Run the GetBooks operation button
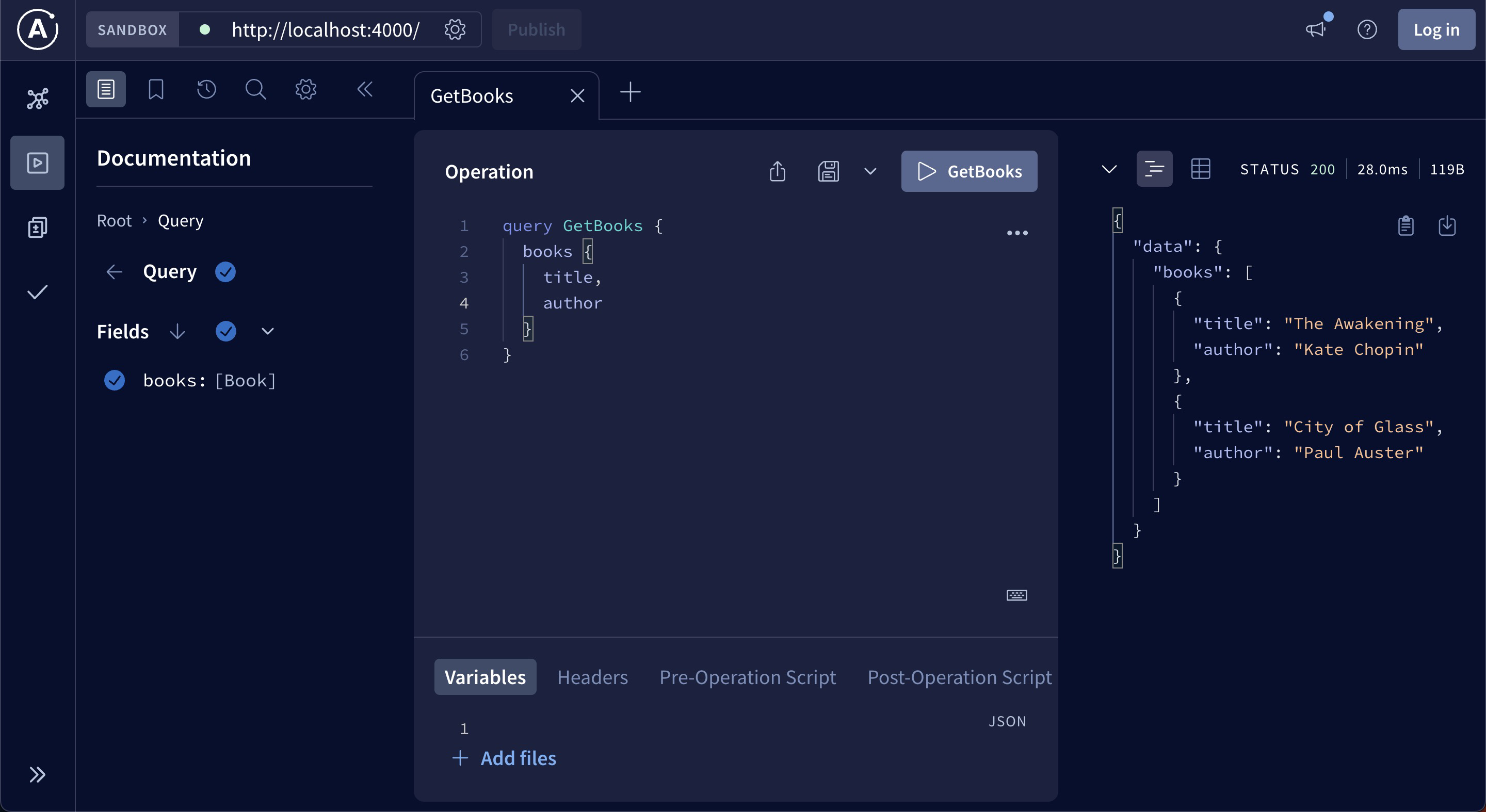Screen dimensions: 1486x812 coord(968,171)
